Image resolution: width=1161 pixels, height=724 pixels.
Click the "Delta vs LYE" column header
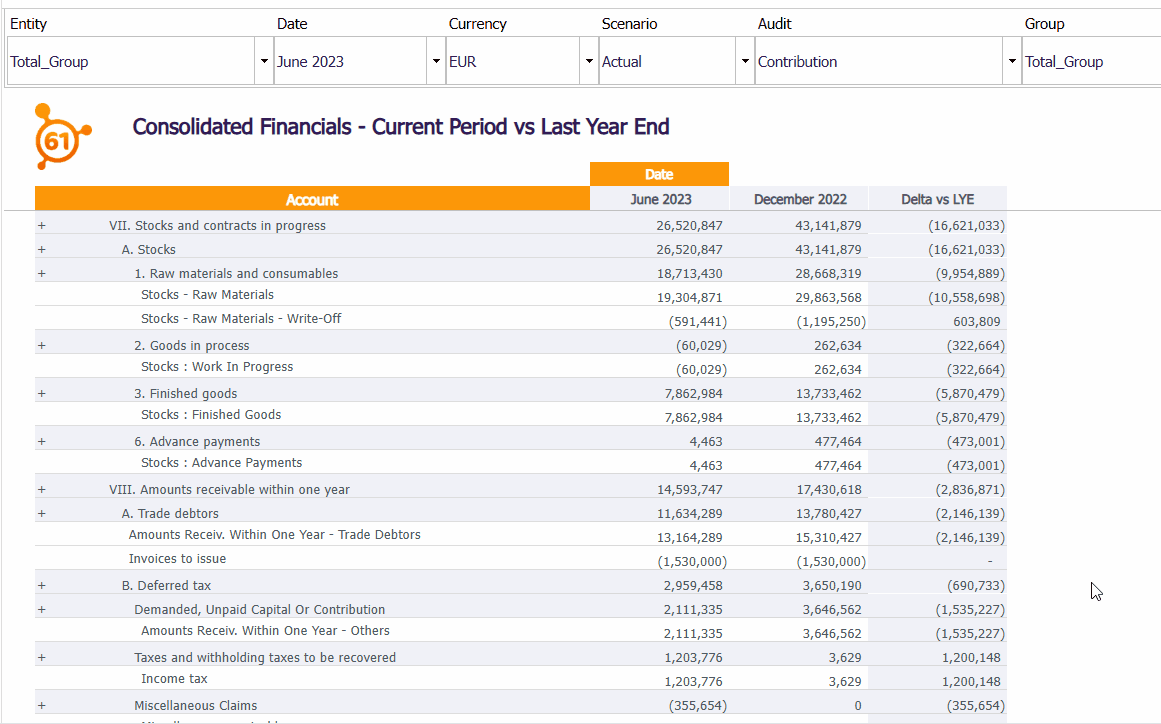(x=938, y=197)
